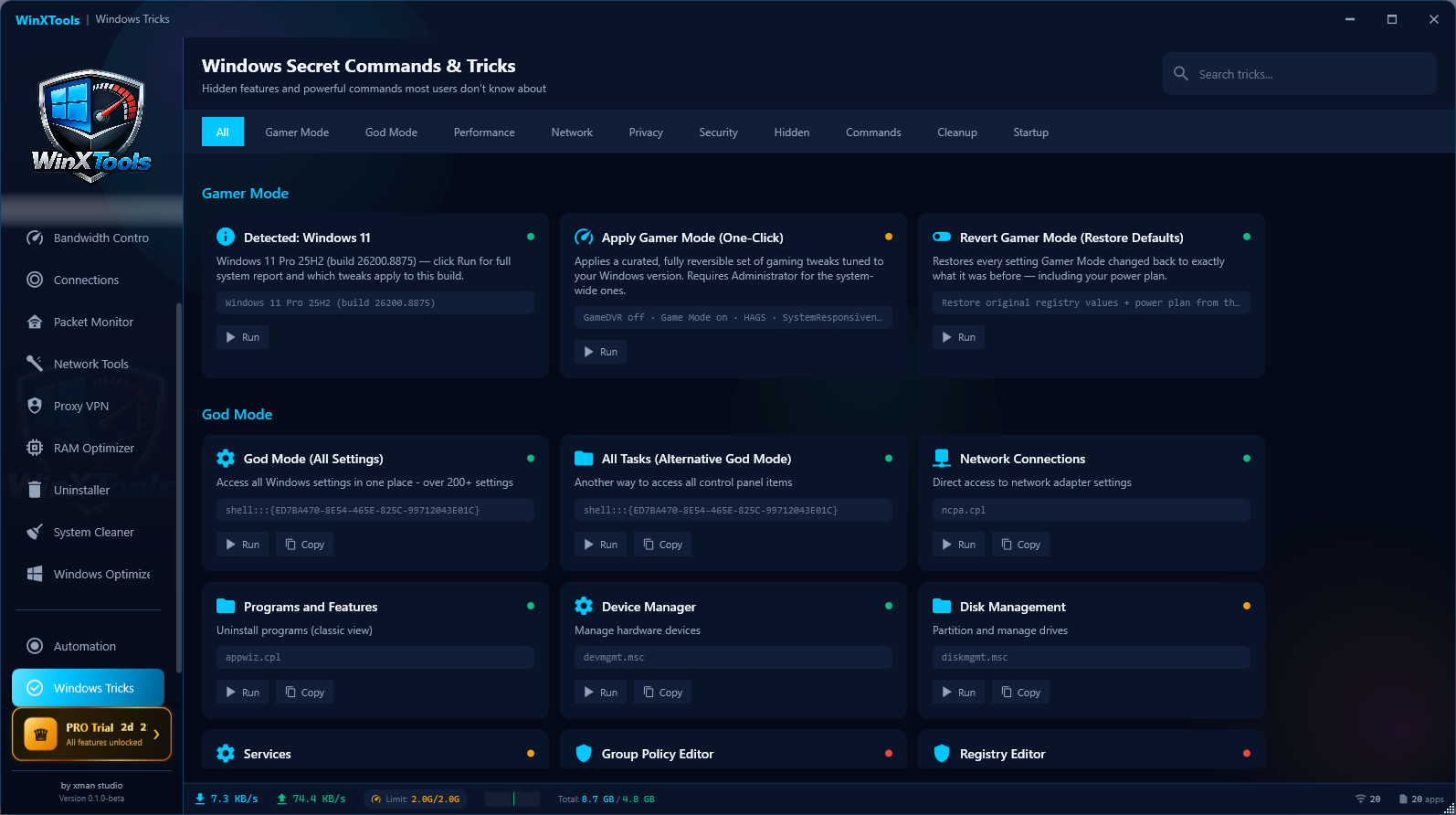1456x815 pixels.
Task: Click the System Cleaner broom icon
Action: [x=35, y=532]
